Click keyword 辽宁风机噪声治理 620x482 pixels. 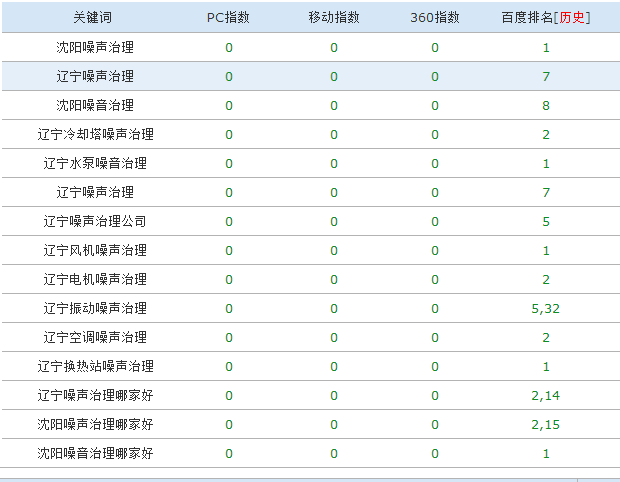click(x=95, y=250)
